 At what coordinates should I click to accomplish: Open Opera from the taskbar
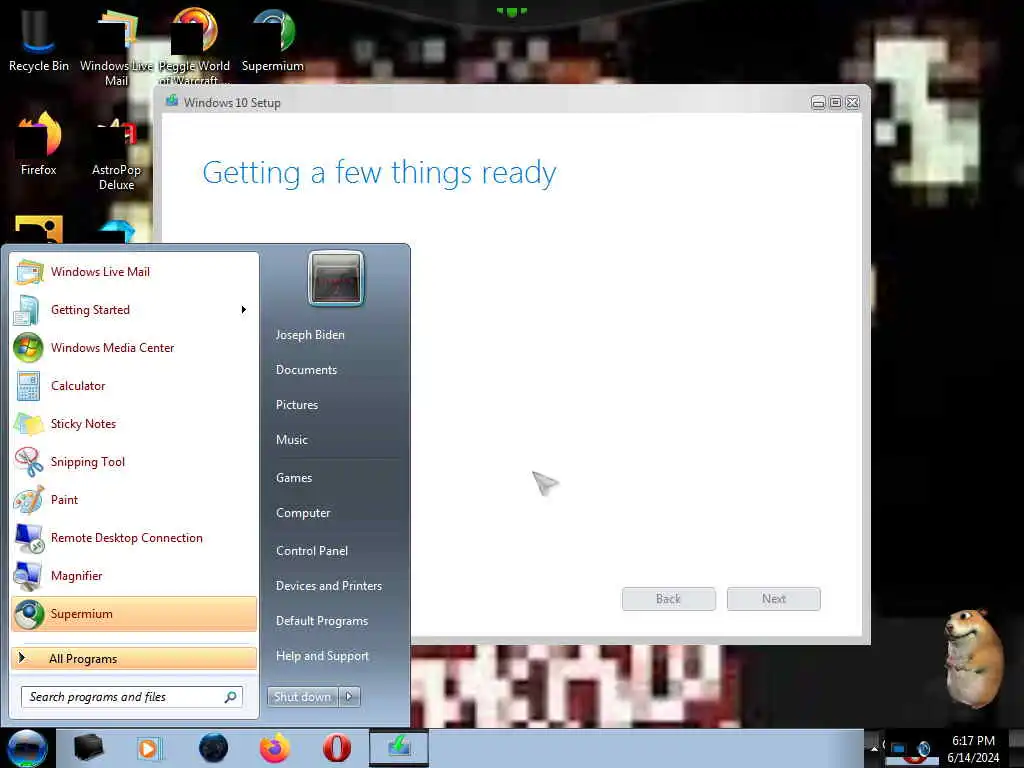tap(336, 748)
